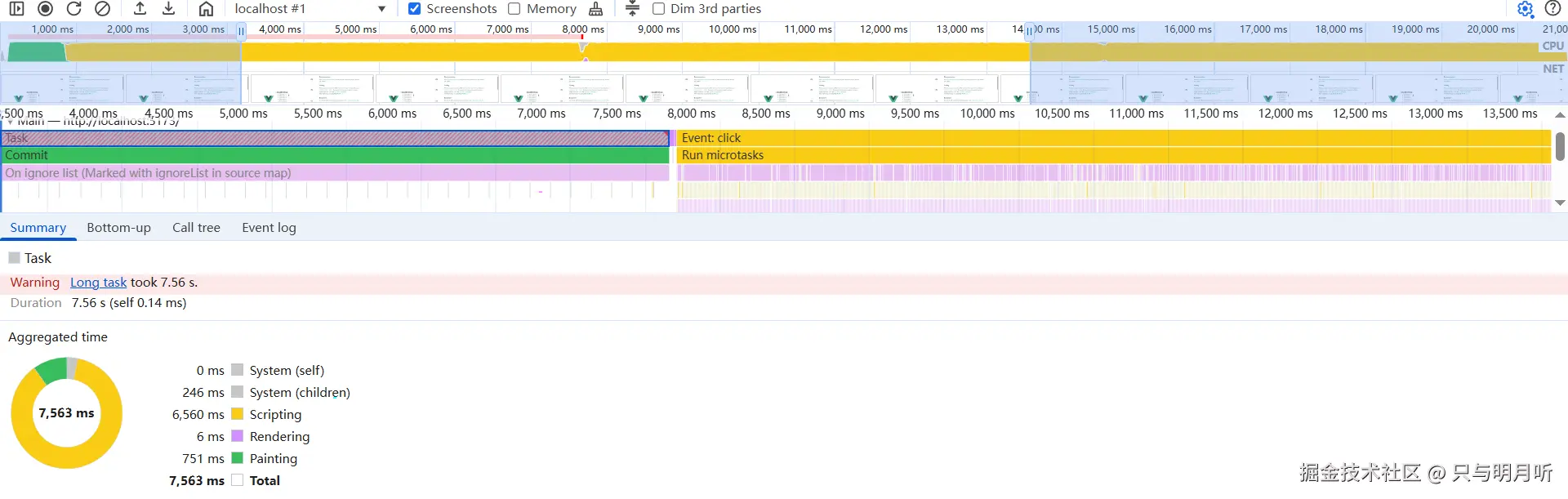This screenshot has width=1568, height=499.
Task: Switch to the Summary tab
Action: (38, 228)
